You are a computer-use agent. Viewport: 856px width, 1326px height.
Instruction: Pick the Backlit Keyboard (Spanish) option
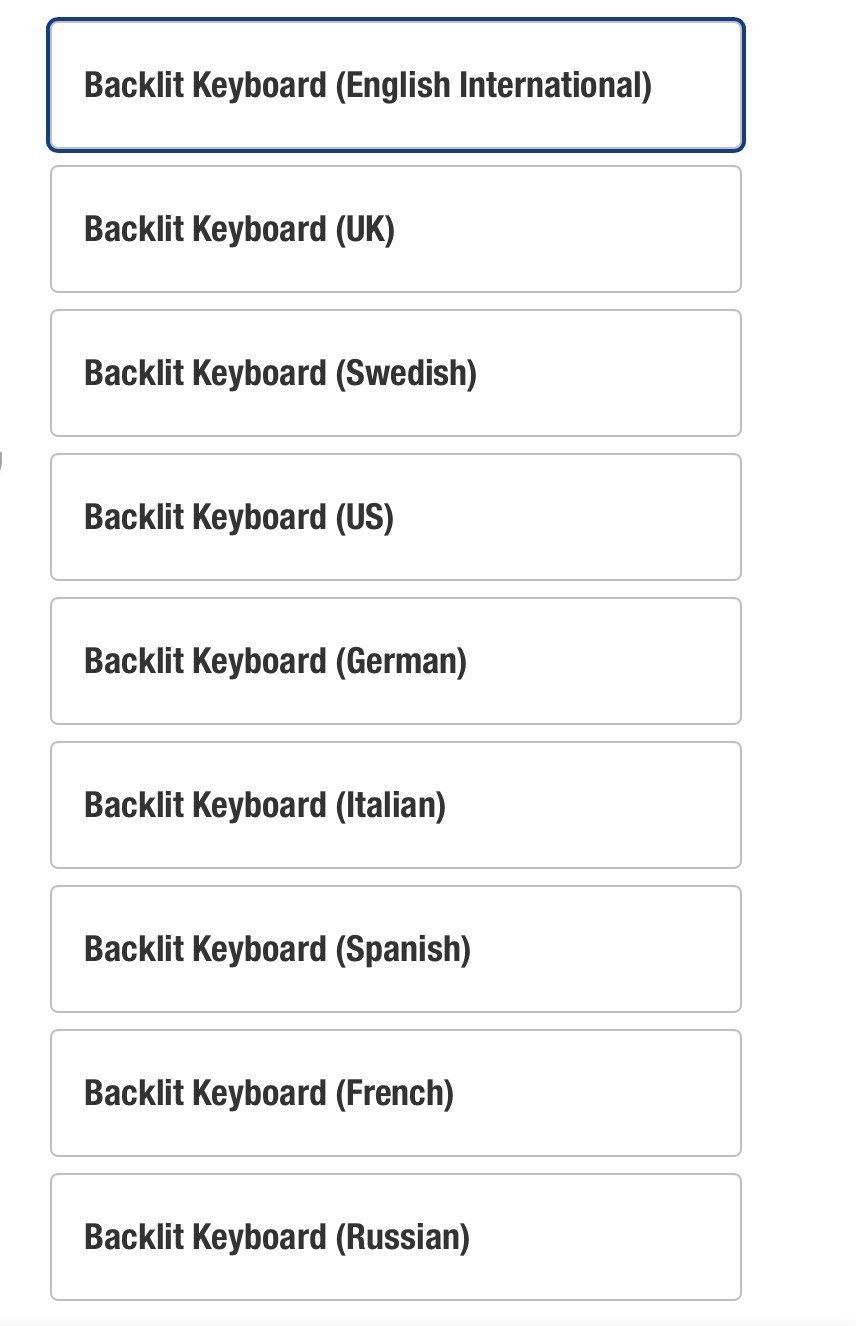[396, 949]
